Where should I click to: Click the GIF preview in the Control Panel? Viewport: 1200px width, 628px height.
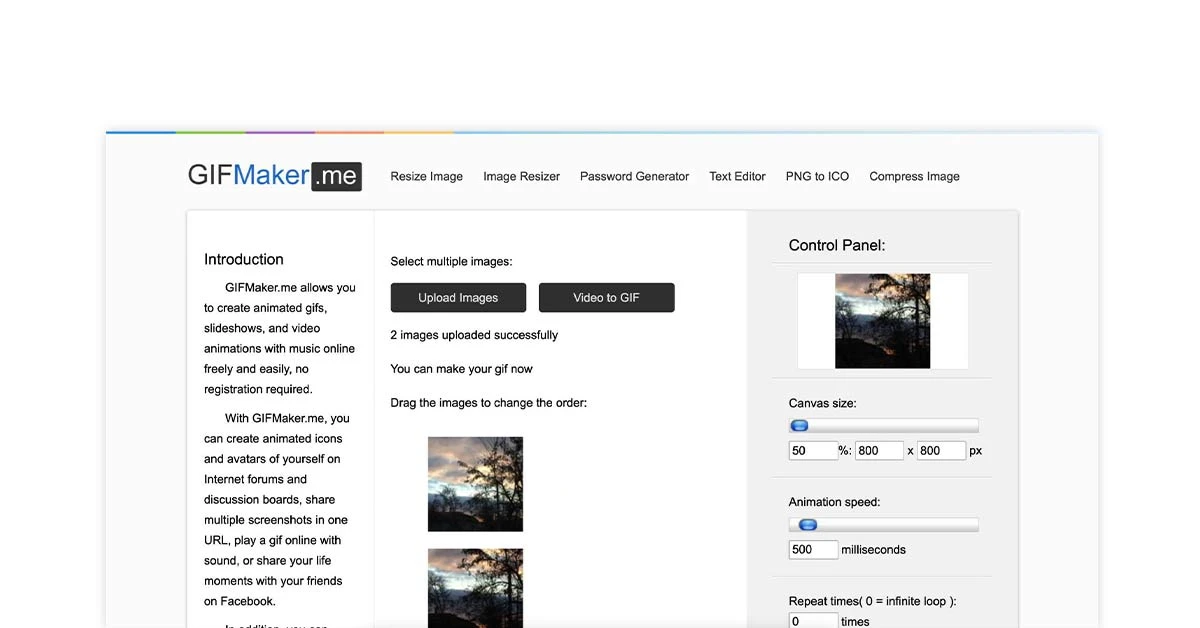pyautogui.click(x=883, y=320)
